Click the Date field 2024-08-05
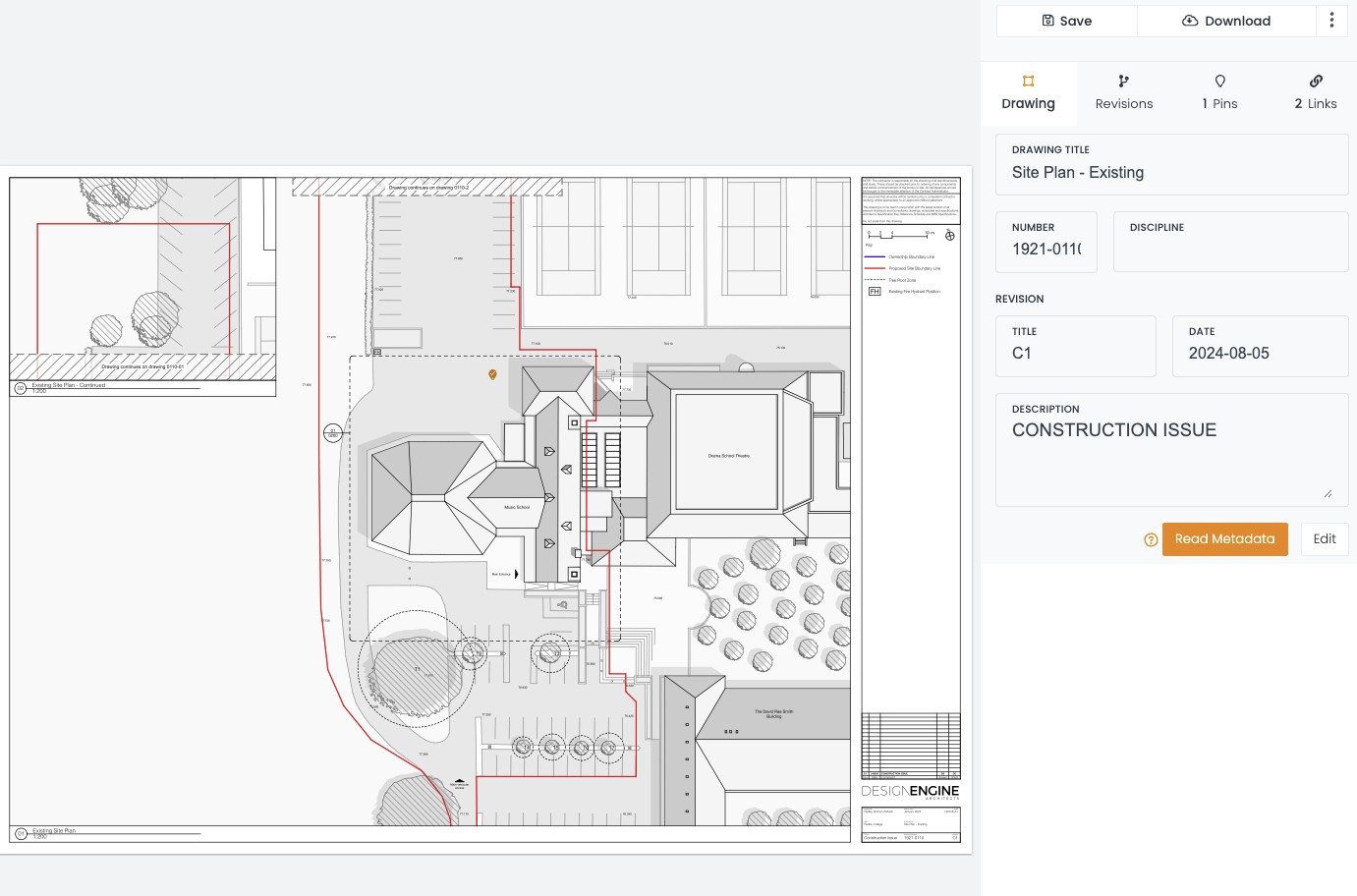Viewport: 1357px width, 896px height. 1260,346
